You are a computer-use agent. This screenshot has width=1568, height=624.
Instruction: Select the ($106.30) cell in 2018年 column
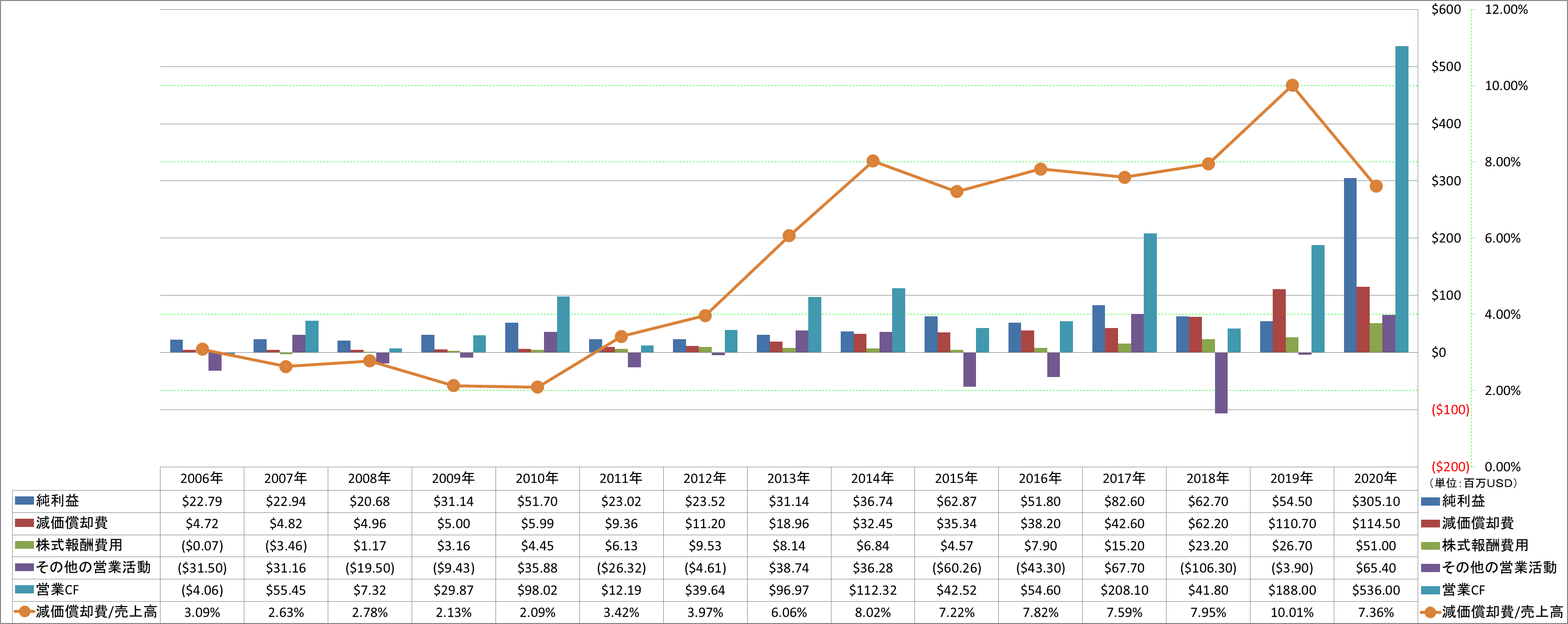click(1208, 568)
